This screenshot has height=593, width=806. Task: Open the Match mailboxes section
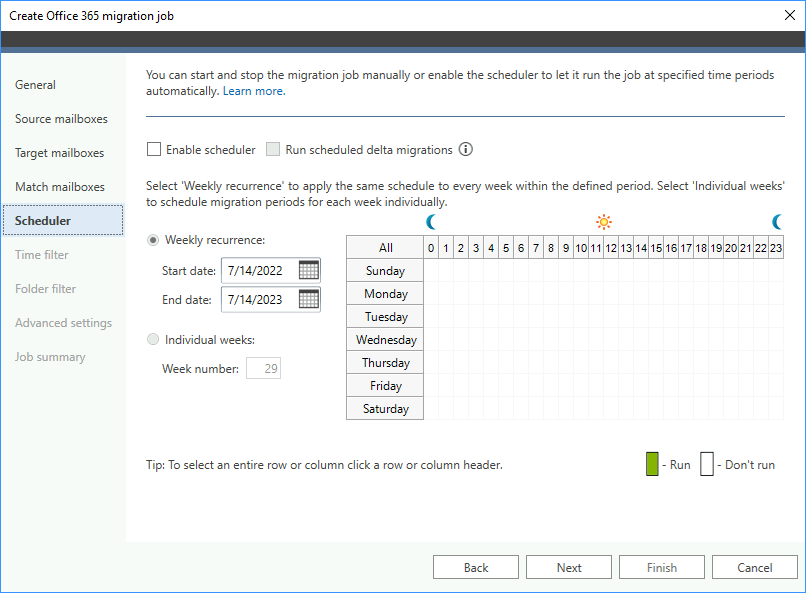[x=60, y=187]
